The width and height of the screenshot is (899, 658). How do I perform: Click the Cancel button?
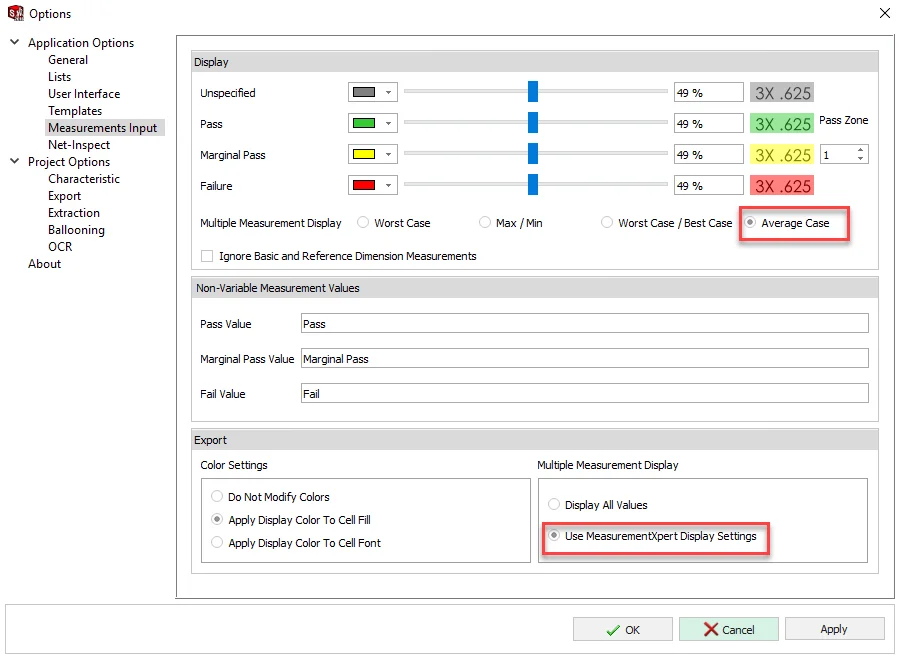pos(728,629)
